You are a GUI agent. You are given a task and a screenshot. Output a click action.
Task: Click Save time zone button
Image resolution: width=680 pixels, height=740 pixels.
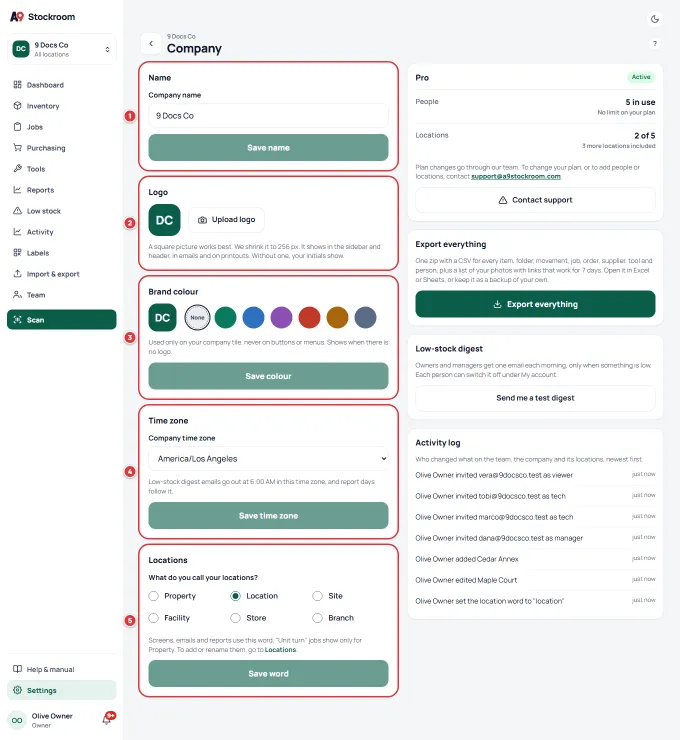coord(269,516)
